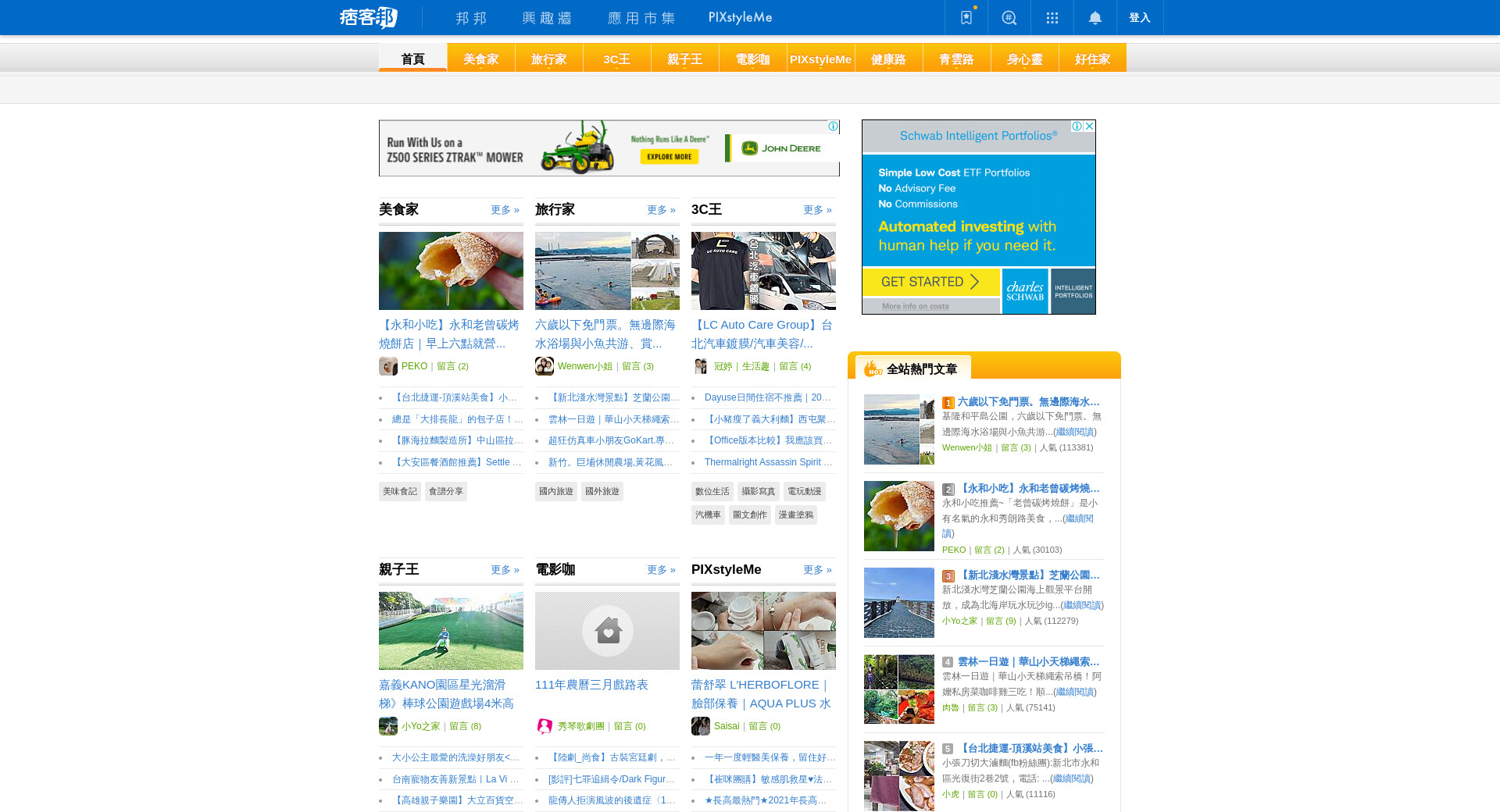Open hot article #4 雲林一日遊 thumbnail
The height and width of the screenshot is (812, 1500).
899,689
